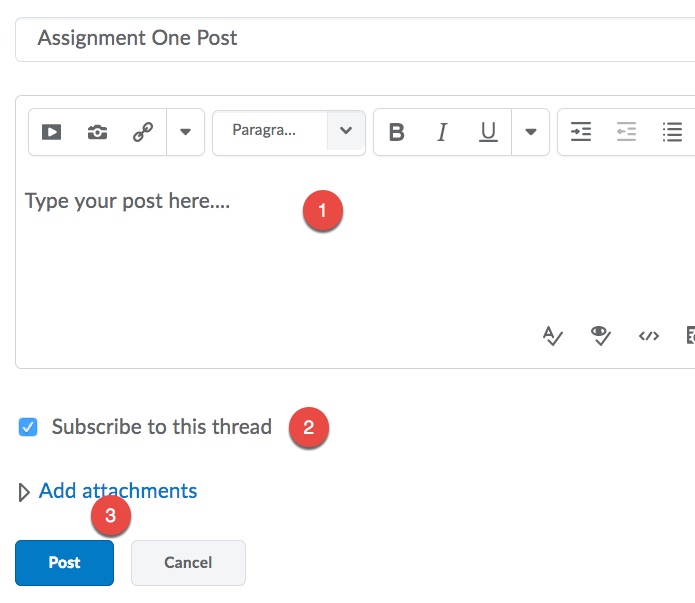Click the Assignment One Post title field
Image resolution: width=695 pixels, height=603 pixels.
350,39
